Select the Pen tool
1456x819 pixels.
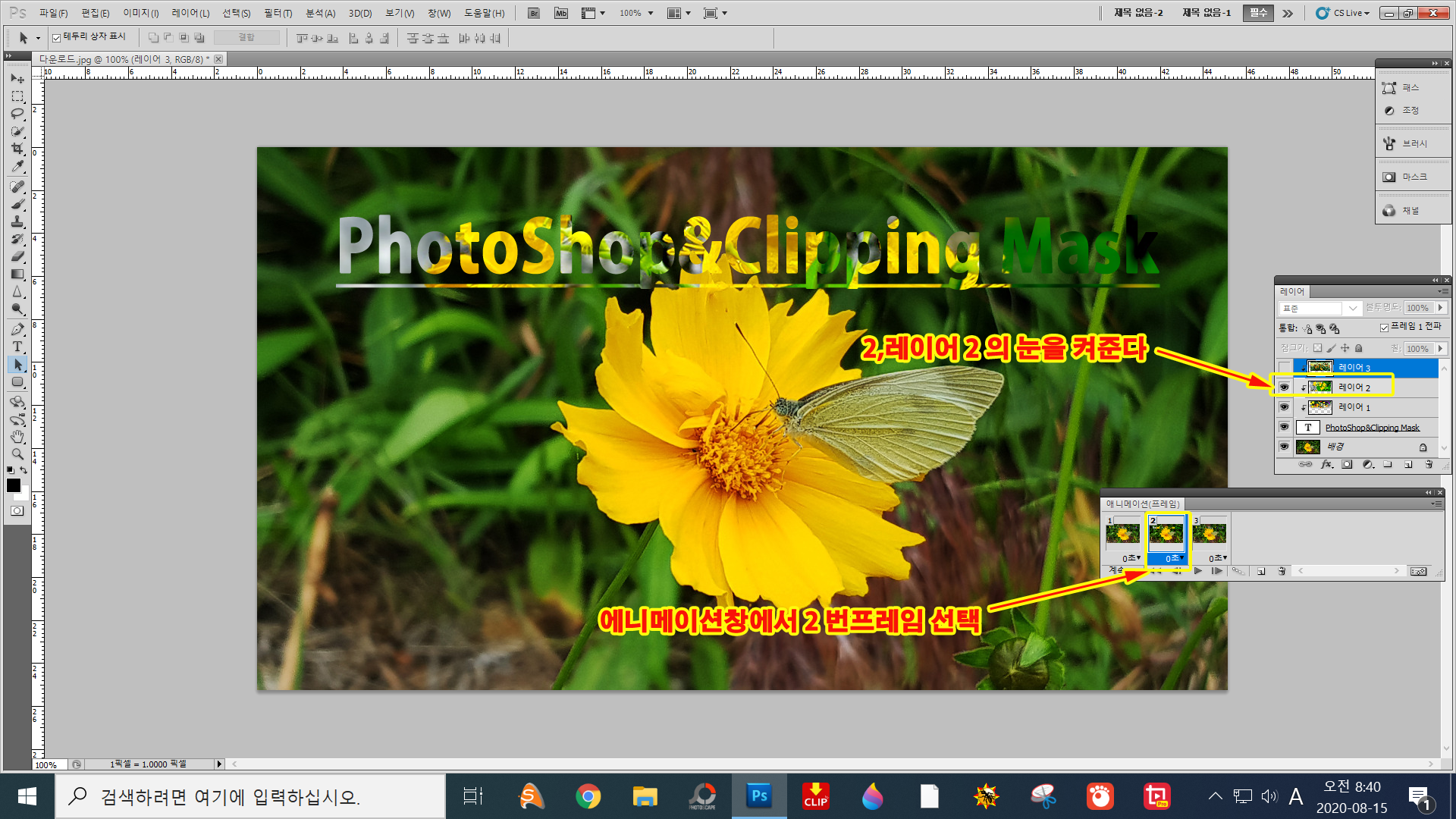[17, 329]
